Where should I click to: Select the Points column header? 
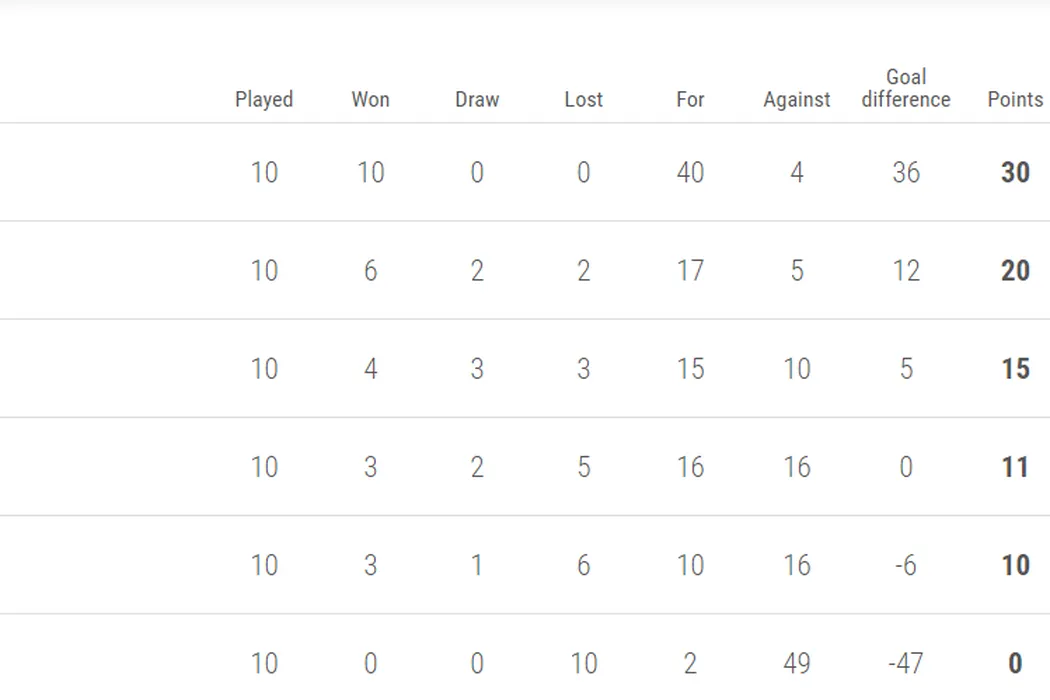1015,99
